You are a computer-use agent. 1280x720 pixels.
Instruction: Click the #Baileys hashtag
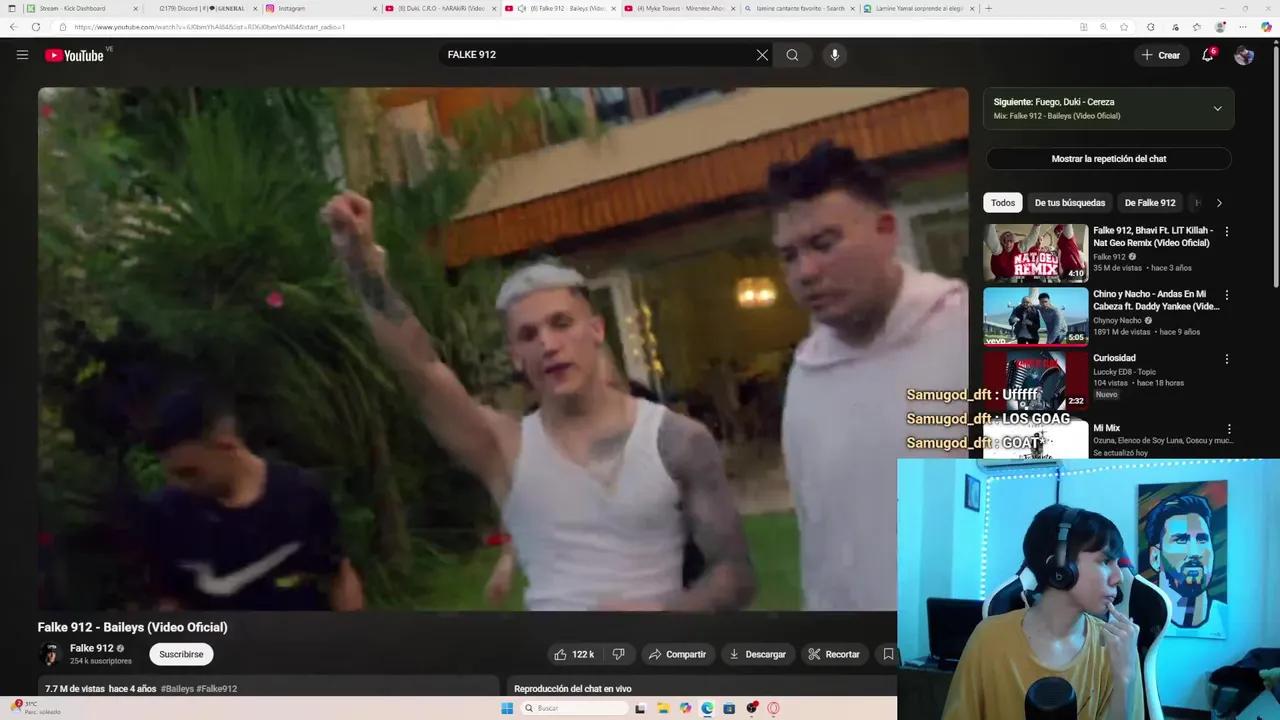coord(177,689)
